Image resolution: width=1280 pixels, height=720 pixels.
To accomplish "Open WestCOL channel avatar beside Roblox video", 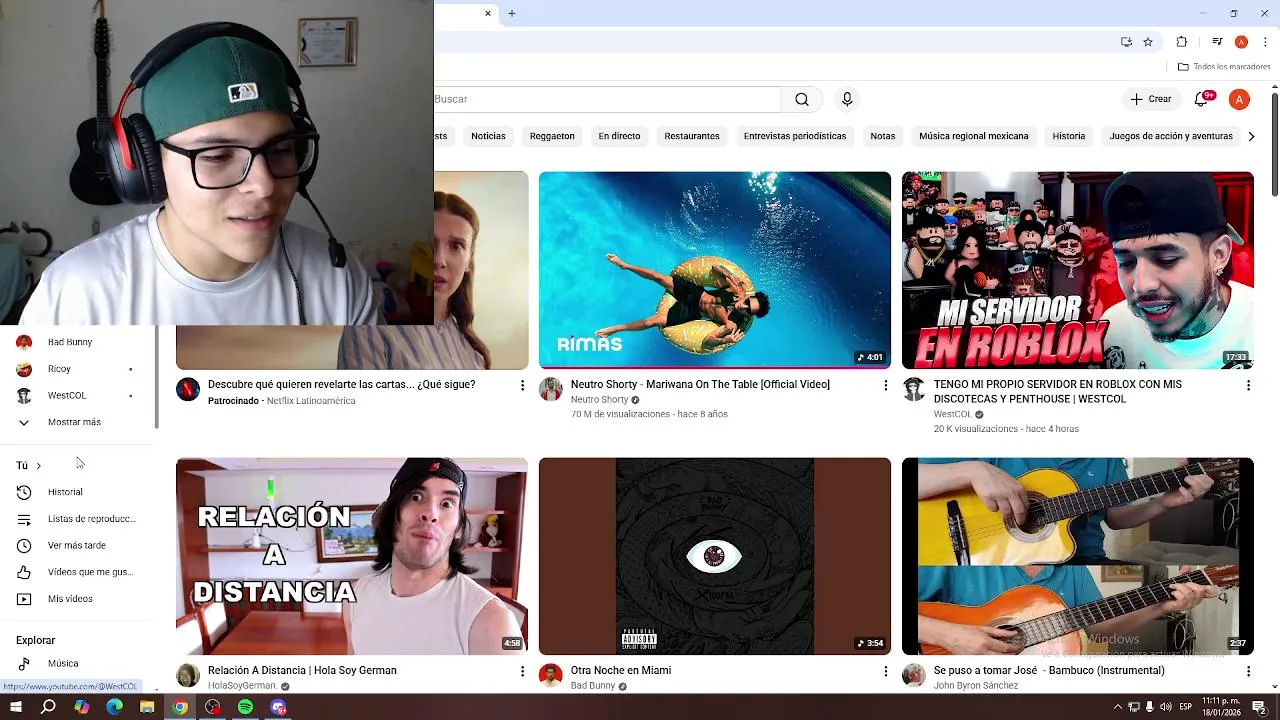I will pyautogui.click(x=914, y=390).
